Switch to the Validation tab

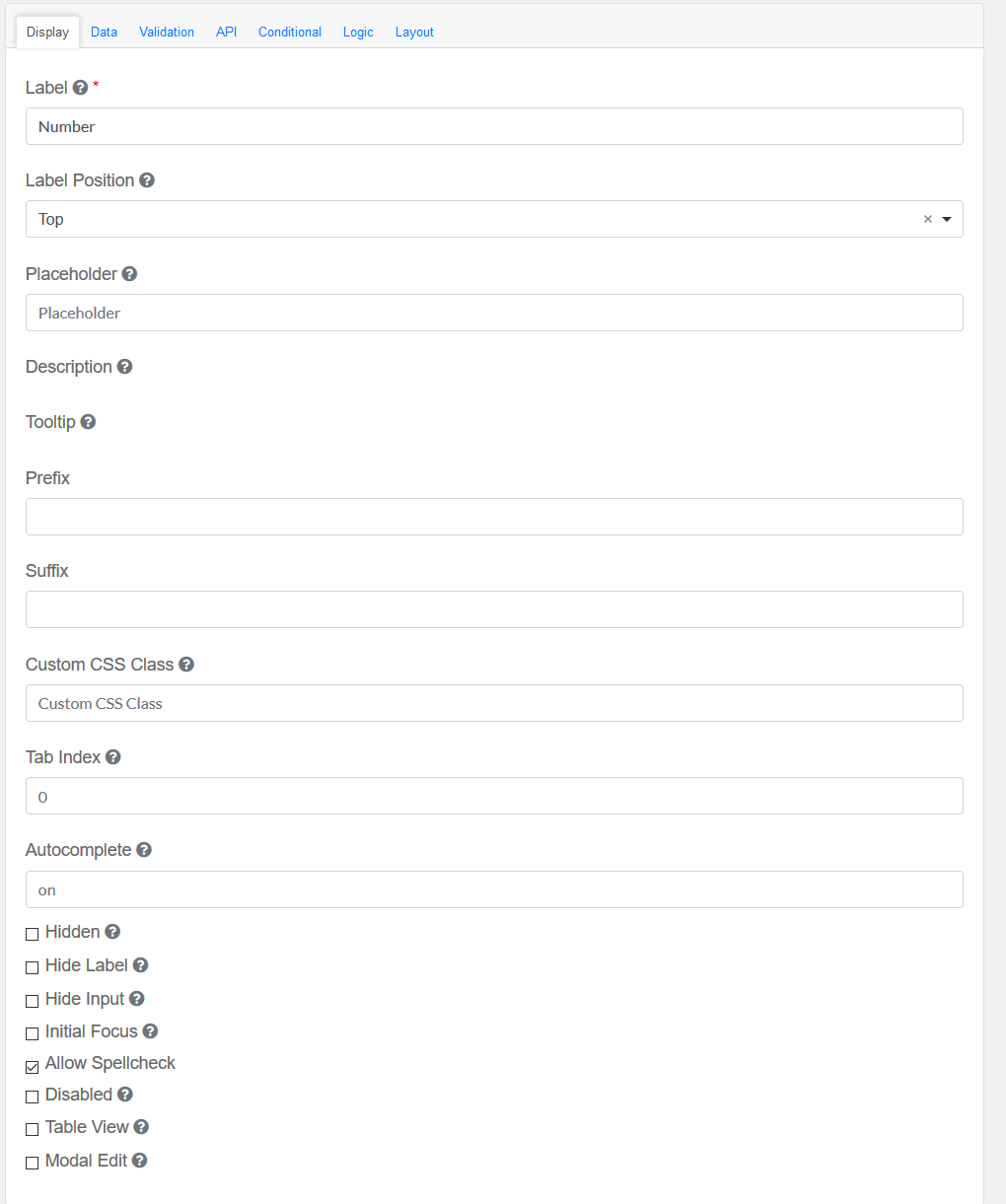[167, 32]
